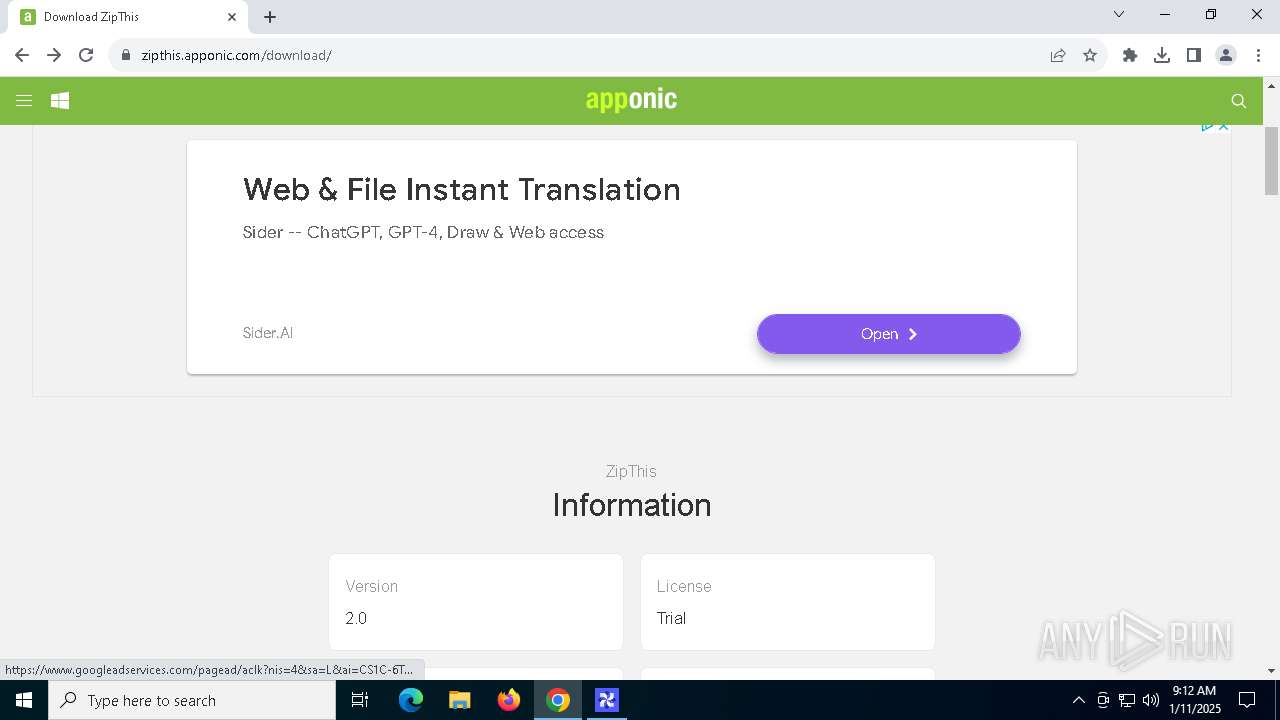This screenshot has height=720, width=1280.
Task: Share this page icon in the address bar
Action: pyautogui.click(x=1058, y=55)
